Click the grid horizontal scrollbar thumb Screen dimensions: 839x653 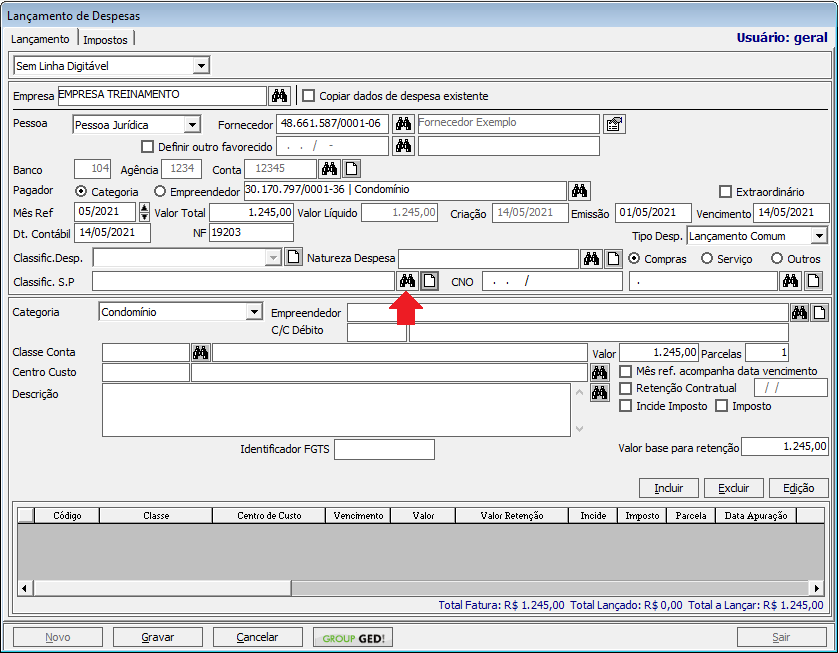point(163,588)
